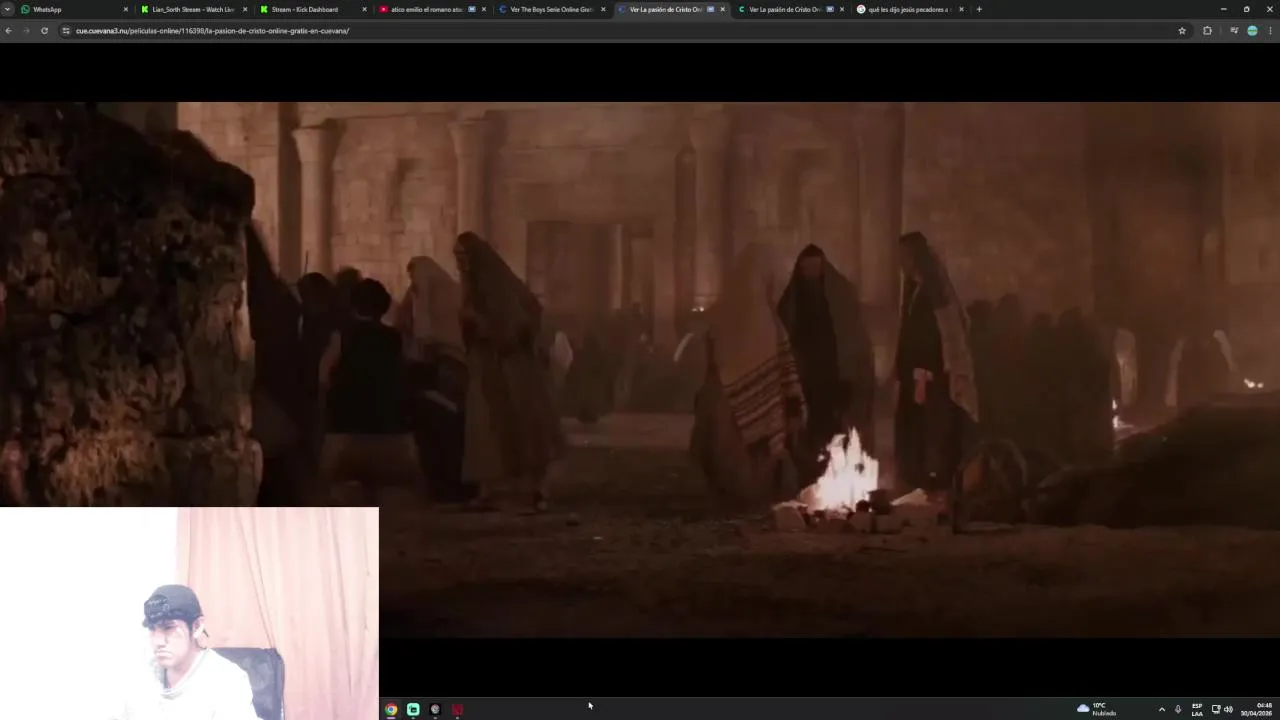Open the red app icon in taskbar
The image size is (1280, 720).
pyautogui.click(x=457, y=709)
